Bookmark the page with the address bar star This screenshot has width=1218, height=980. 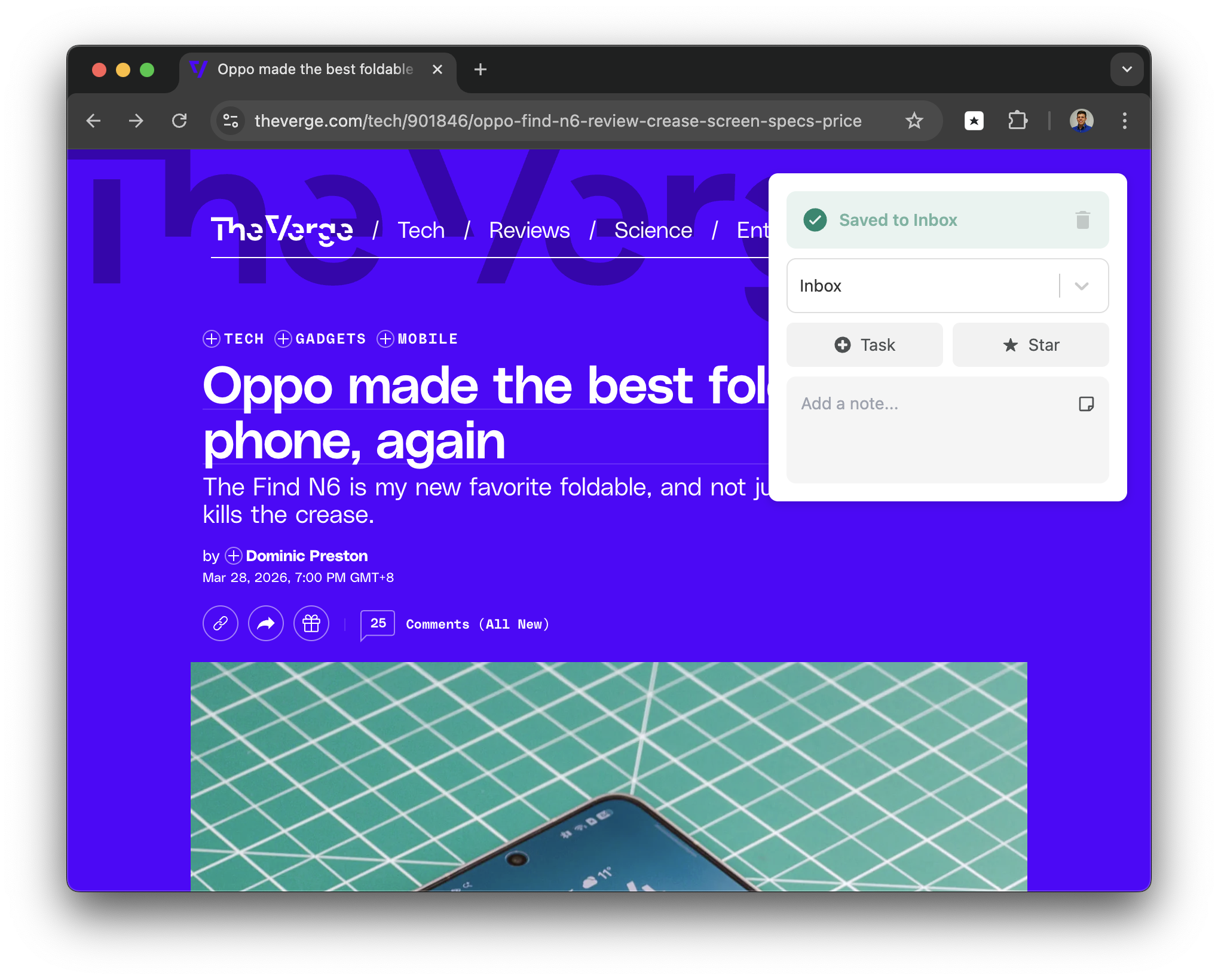(914, 121)
